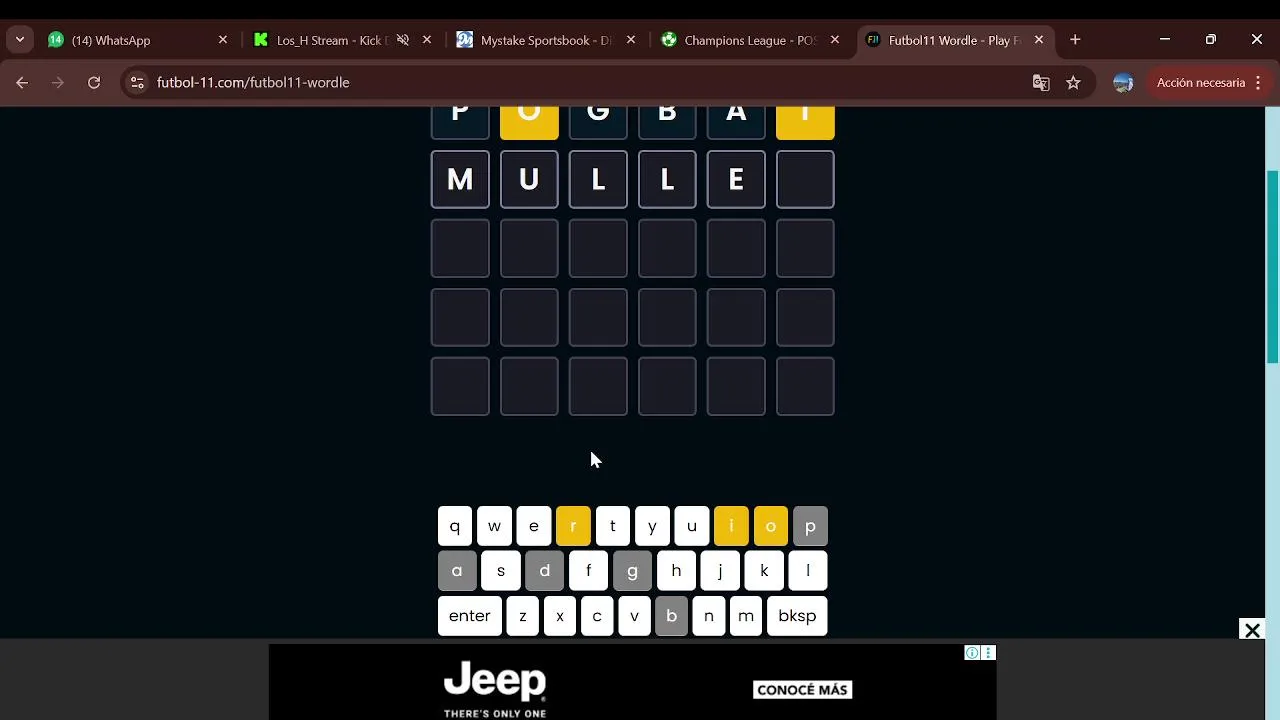The height and width of the screenshot is (720, 1280).
Task: Tap the n key on the on-screen keyboard
Action: coord(709,616)
